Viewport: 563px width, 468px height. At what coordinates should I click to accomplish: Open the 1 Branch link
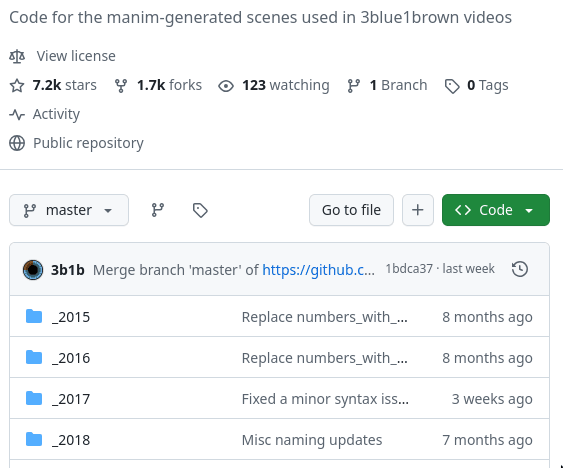click(x=398, y=85)
